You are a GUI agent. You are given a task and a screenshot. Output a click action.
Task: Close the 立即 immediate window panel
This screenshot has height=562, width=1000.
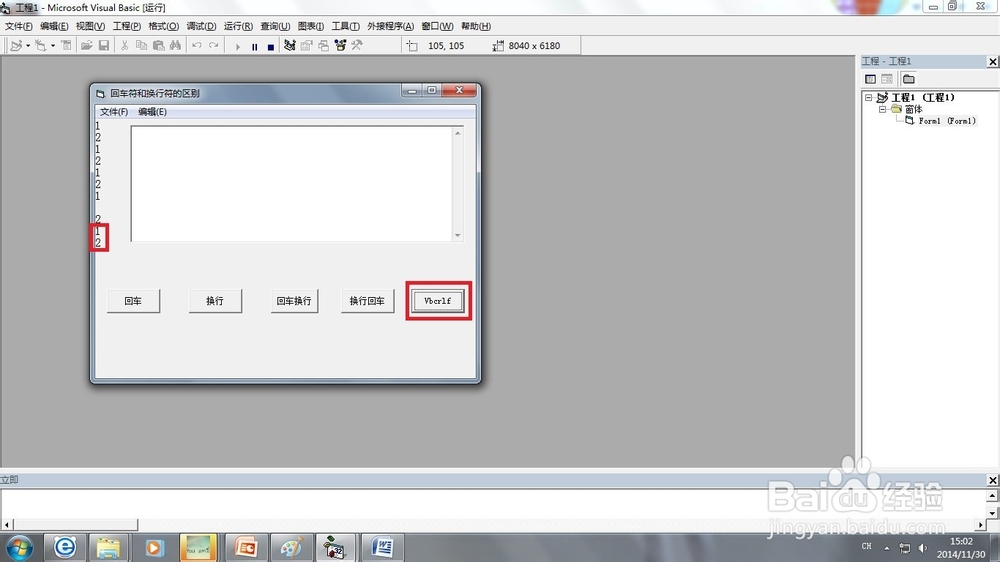992,480
